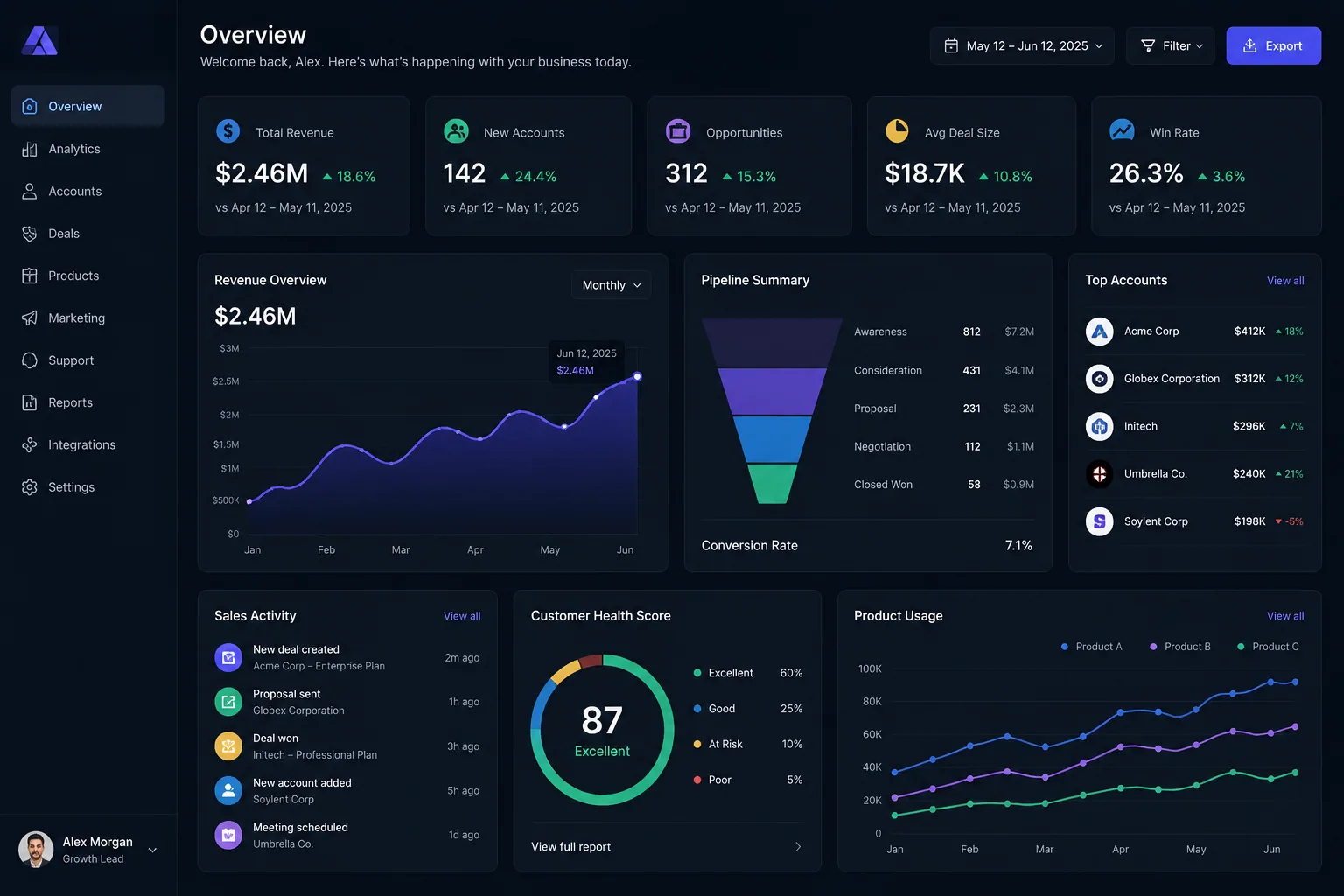Open the Marketing megaphone icon
The width and height of the screenshot is (1344, 896).
[29, 318]
